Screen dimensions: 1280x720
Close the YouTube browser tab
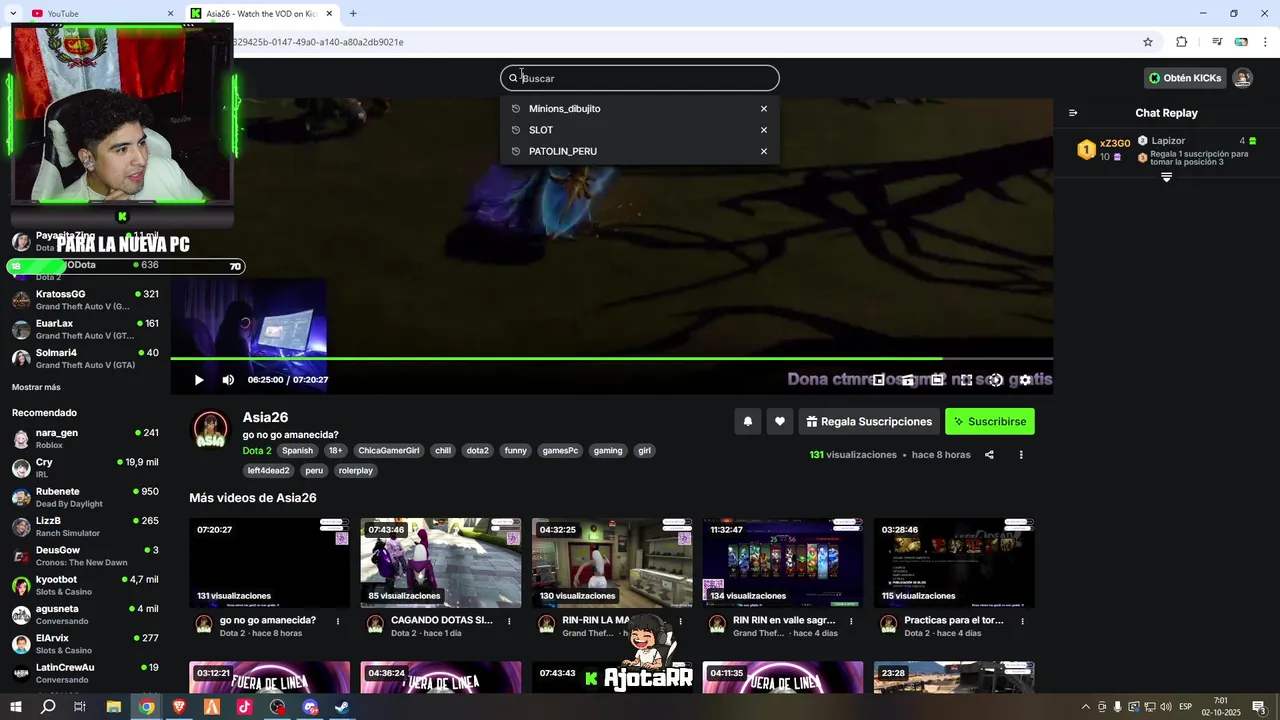[170, 14]
